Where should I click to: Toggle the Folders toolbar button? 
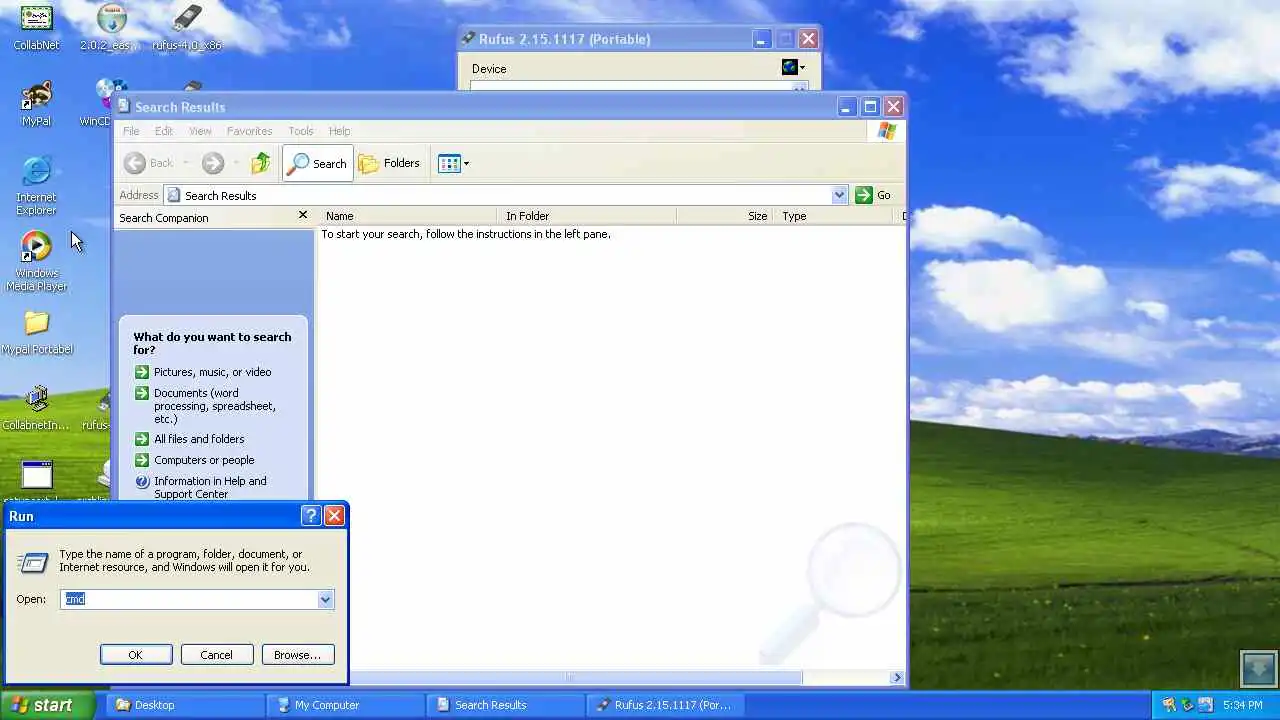tap(390, 163)
